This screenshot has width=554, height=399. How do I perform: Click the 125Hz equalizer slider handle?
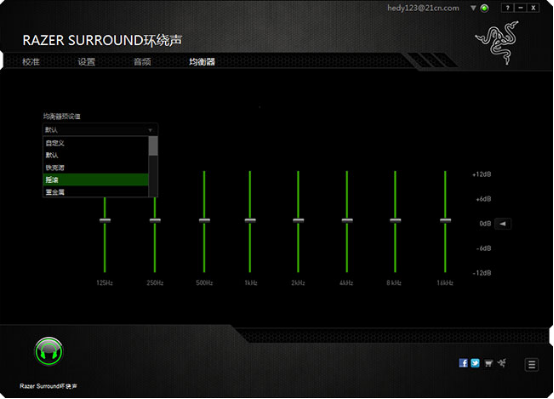[x=105, y=220]
